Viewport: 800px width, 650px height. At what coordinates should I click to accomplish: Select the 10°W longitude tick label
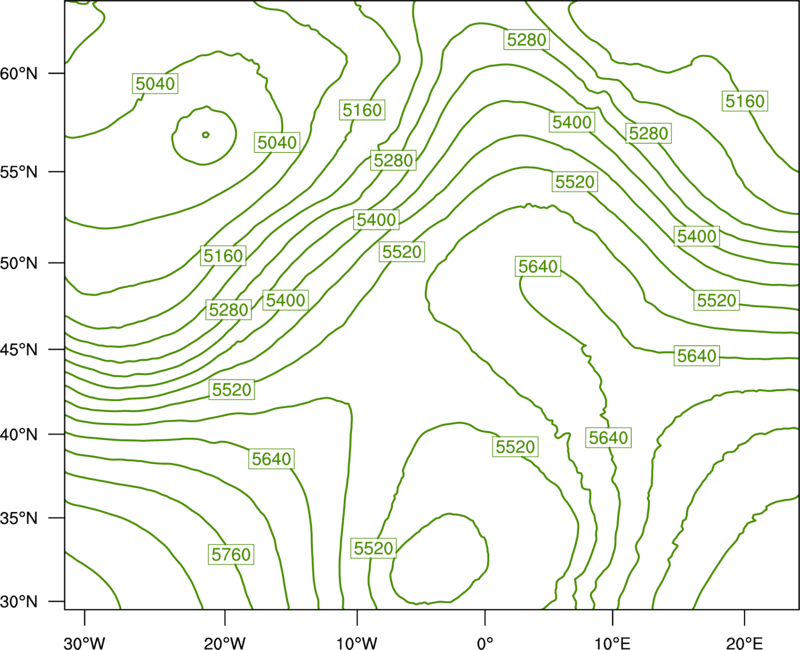coord(357,643)
